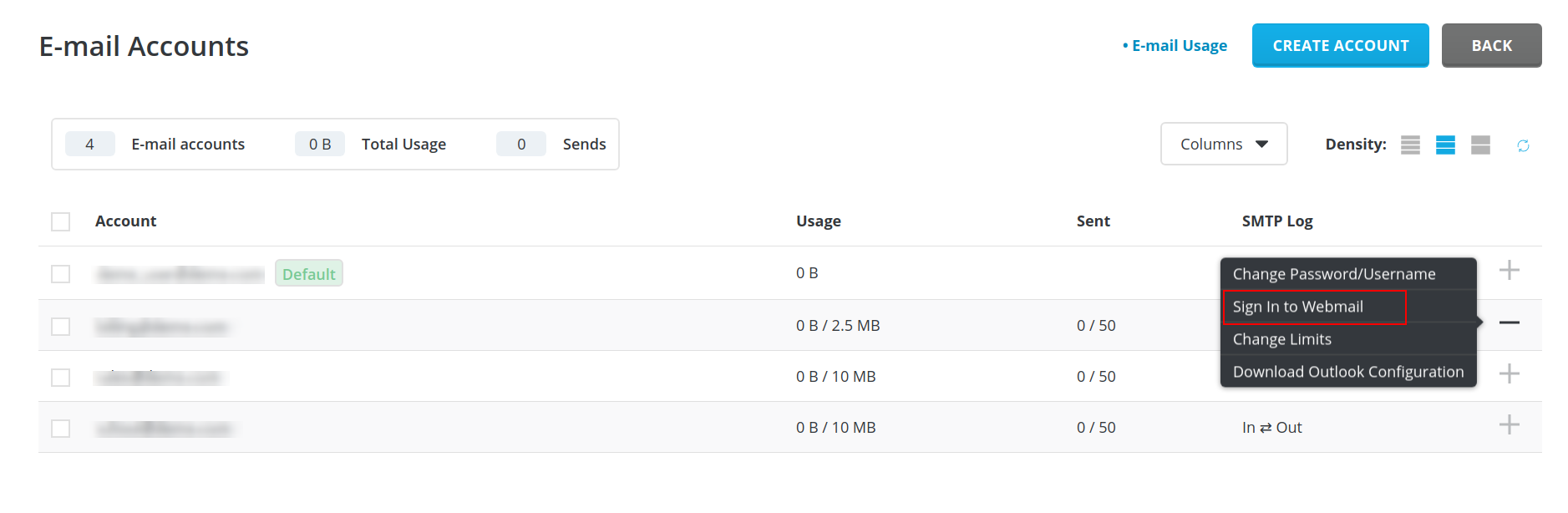Collapse minus icon on second account row
Viewport: 1568px width, 513px height.
point(1509,323)
